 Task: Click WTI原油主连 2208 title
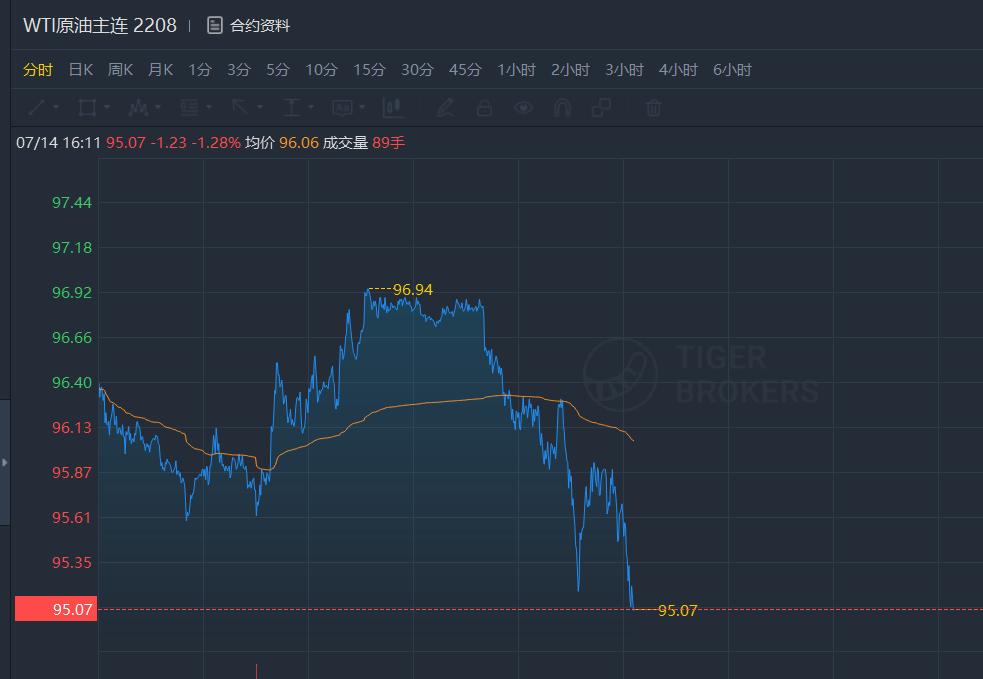pyautogui.click(x=100, y=25)
